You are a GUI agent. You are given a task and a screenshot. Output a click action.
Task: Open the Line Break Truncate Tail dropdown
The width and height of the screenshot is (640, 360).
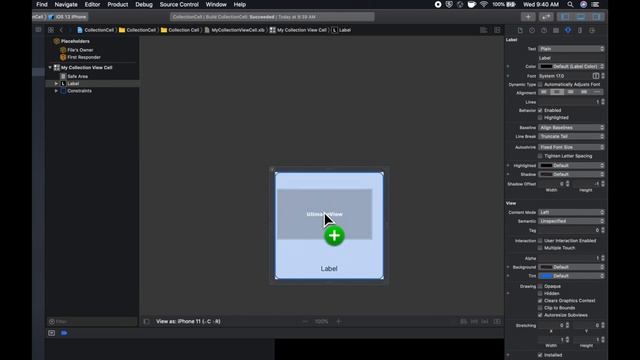tap(571, 136)
